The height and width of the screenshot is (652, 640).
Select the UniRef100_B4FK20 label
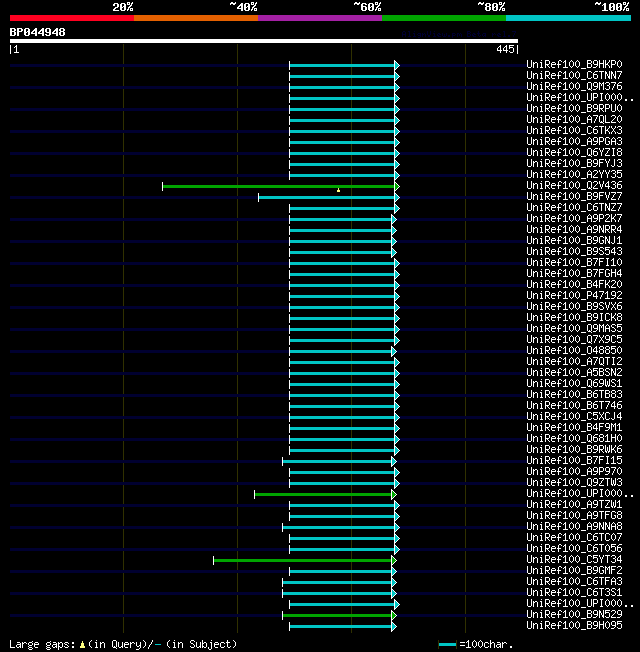574,284
